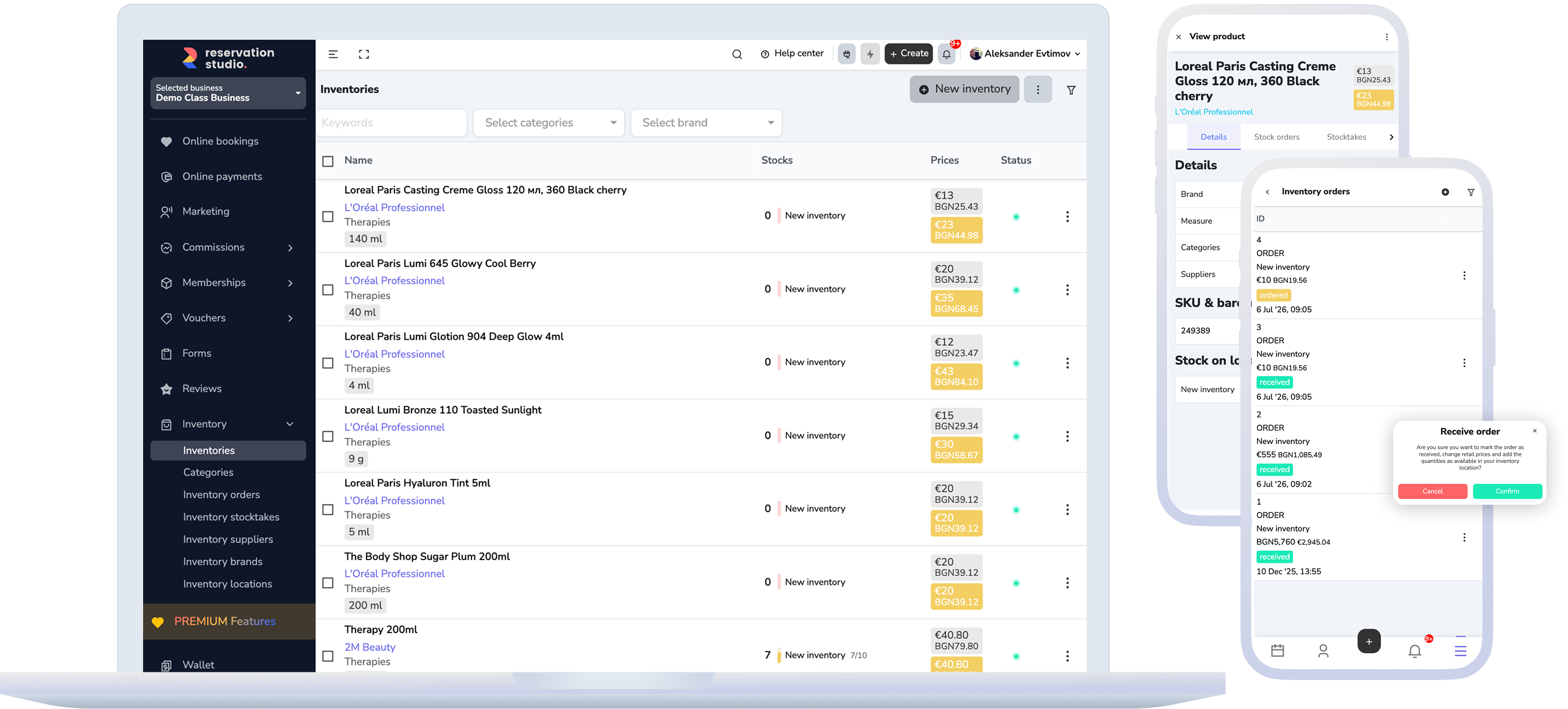
Task: Check Loreal Lumi Bronze 110 row
Action: pos(328,436)
